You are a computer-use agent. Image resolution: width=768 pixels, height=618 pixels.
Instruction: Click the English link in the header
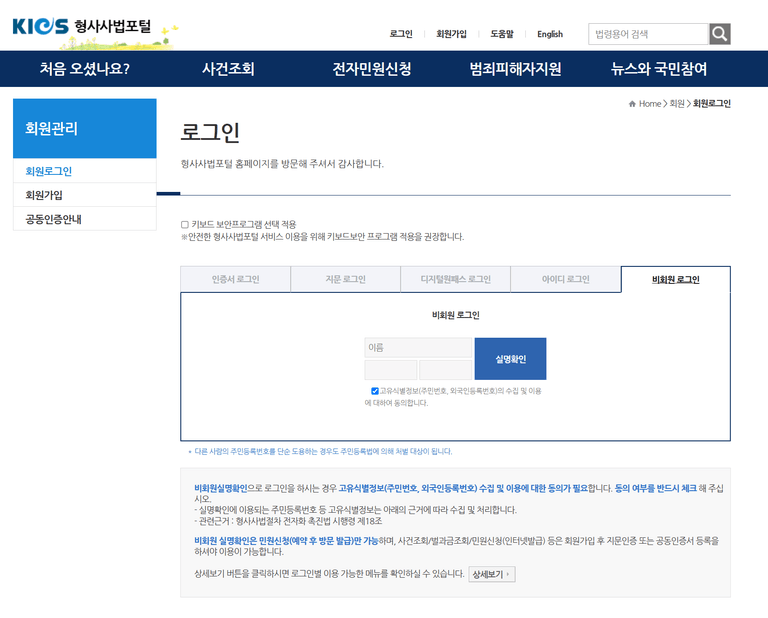pos(550,34)
